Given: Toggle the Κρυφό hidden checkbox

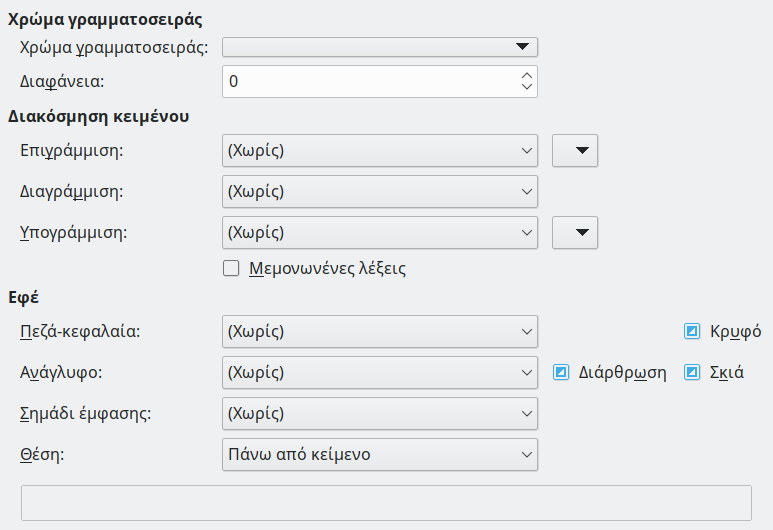Looking at the screenshot, I should (x=691, y=331).
